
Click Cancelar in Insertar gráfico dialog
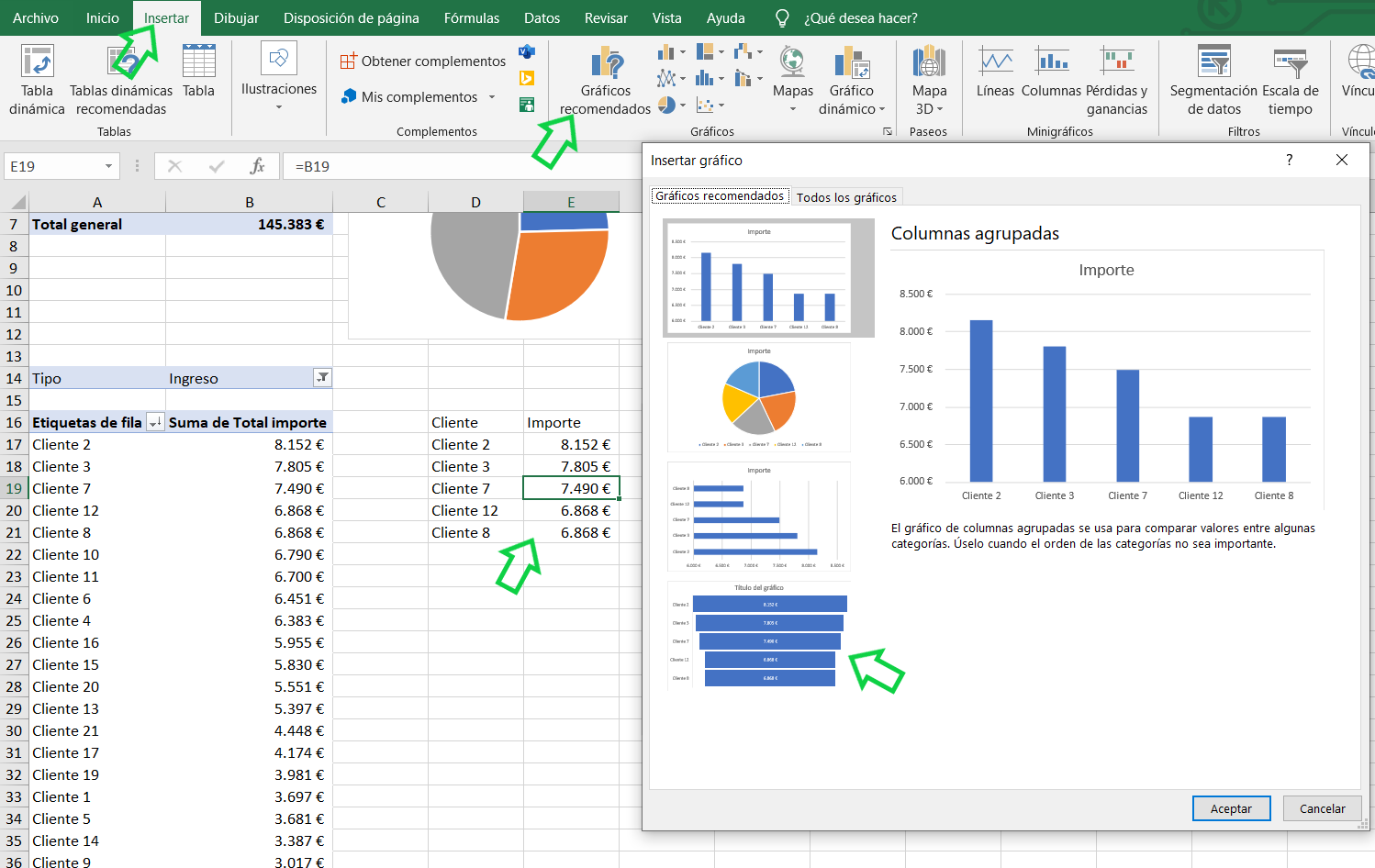(1322, 808)
